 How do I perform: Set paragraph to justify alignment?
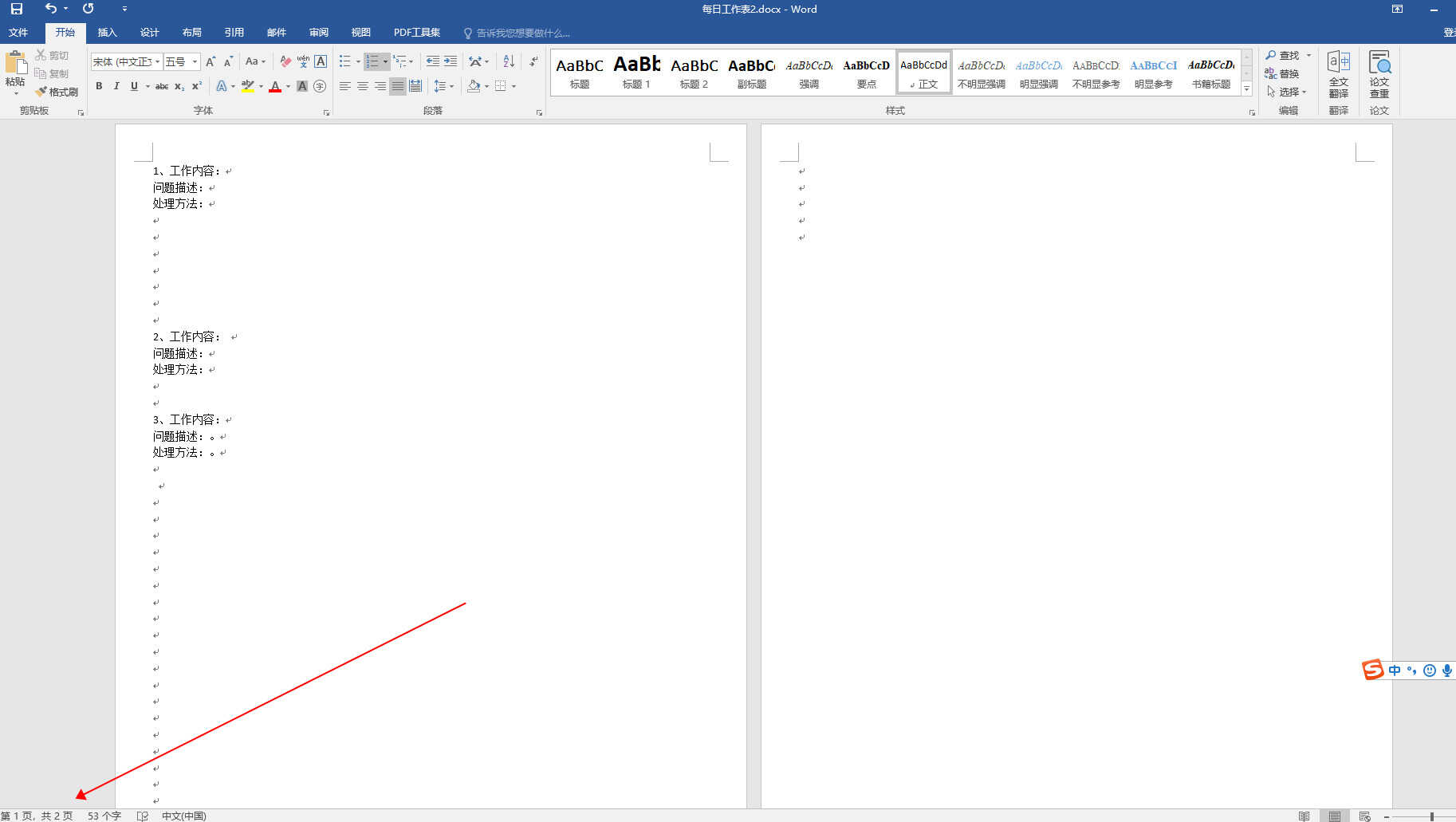point(397,86)
